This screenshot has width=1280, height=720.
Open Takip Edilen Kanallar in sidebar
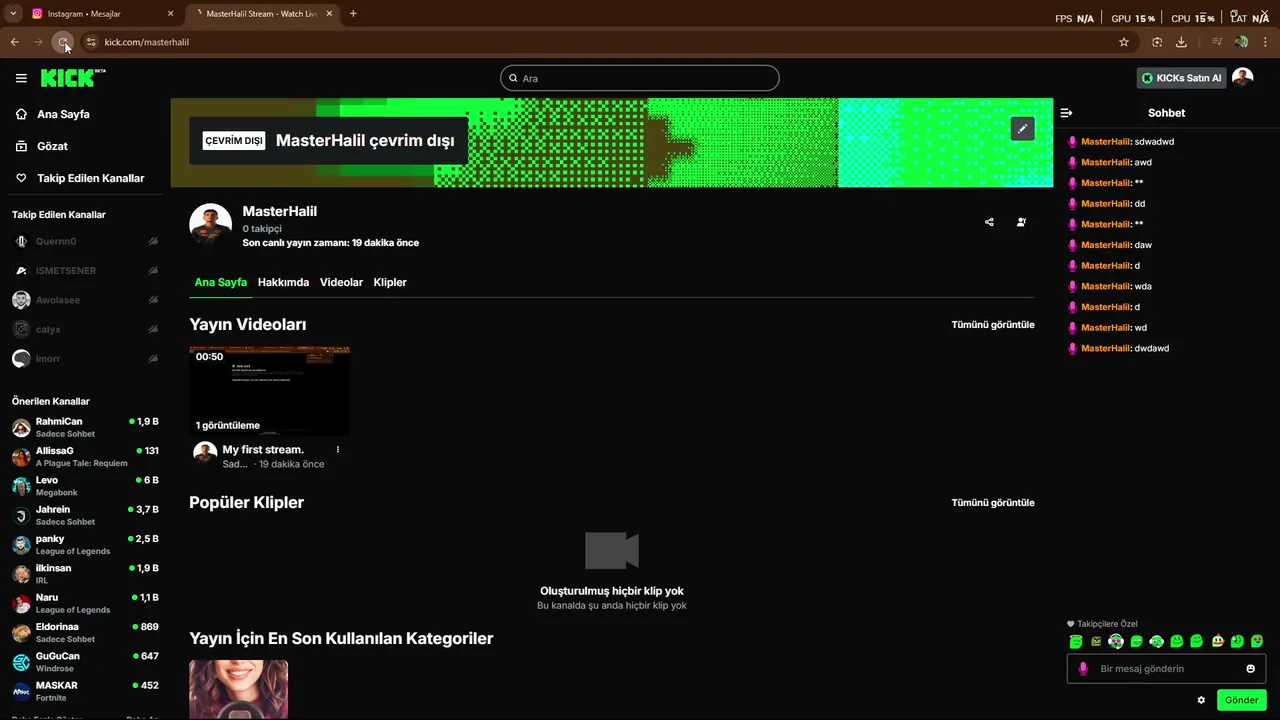pos(80,178)
